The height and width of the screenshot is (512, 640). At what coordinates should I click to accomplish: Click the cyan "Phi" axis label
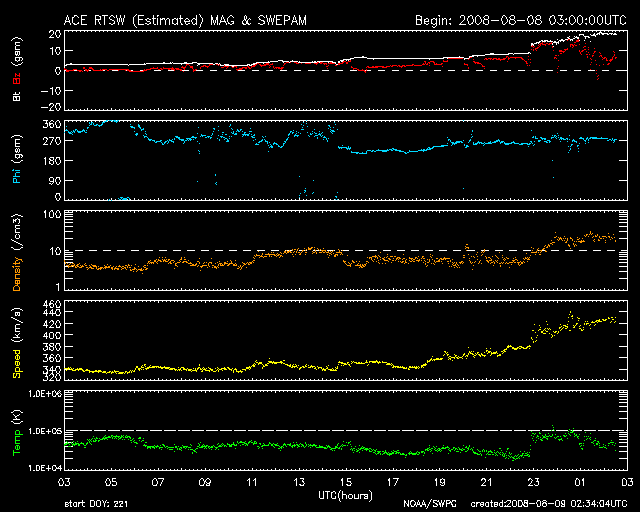click(17, 175)
